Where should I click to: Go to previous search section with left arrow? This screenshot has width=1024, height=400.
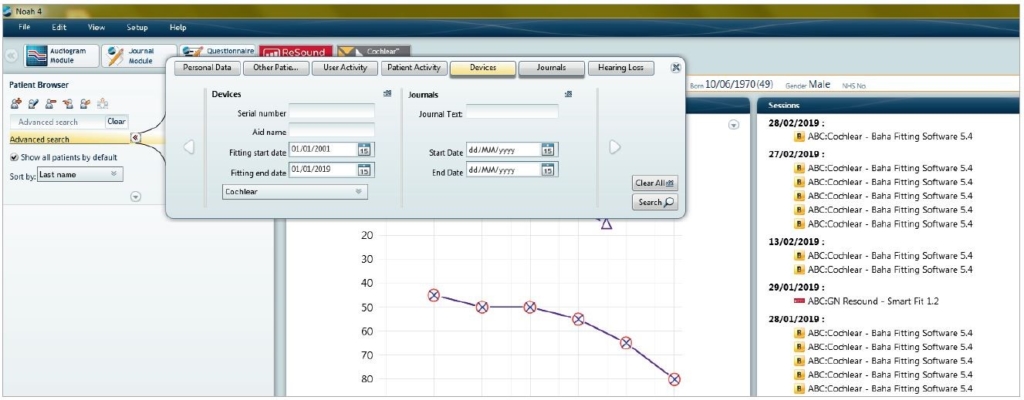tap(189, 148)
